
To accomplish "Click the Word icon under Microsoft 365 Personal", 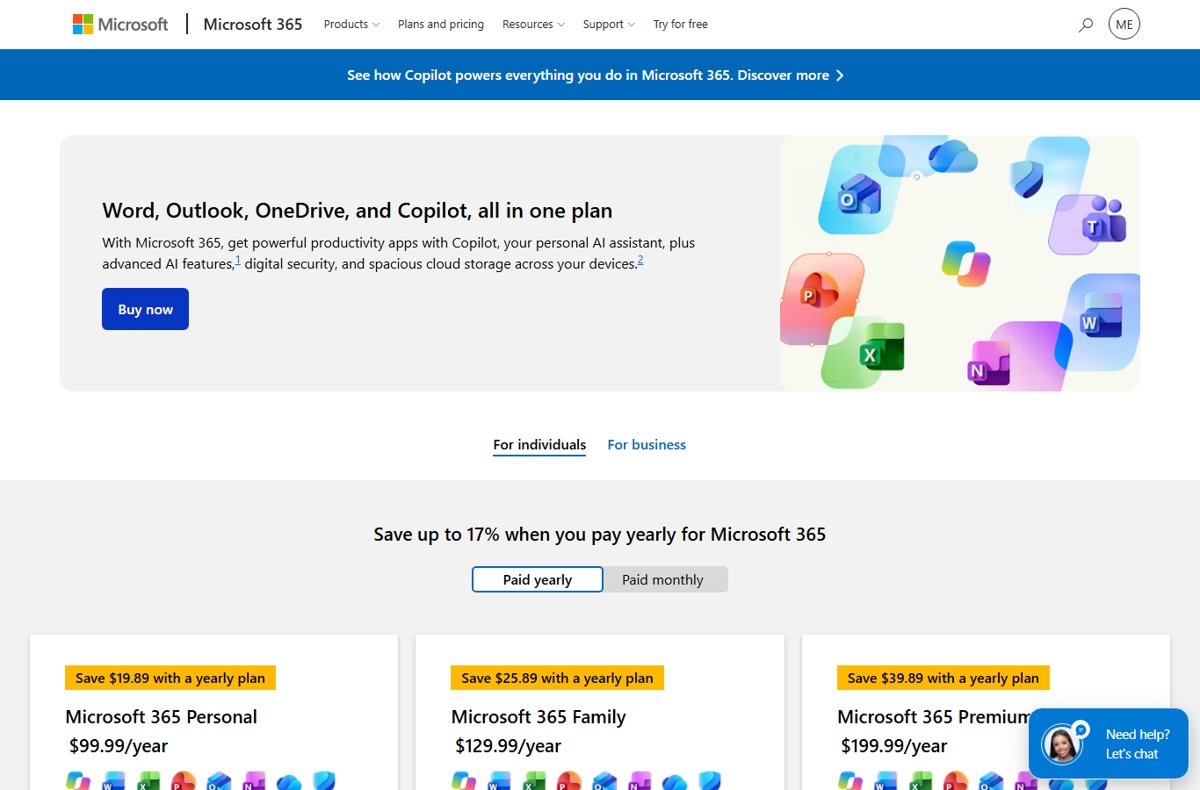I will pyautogui.click(x=113, y=781).
